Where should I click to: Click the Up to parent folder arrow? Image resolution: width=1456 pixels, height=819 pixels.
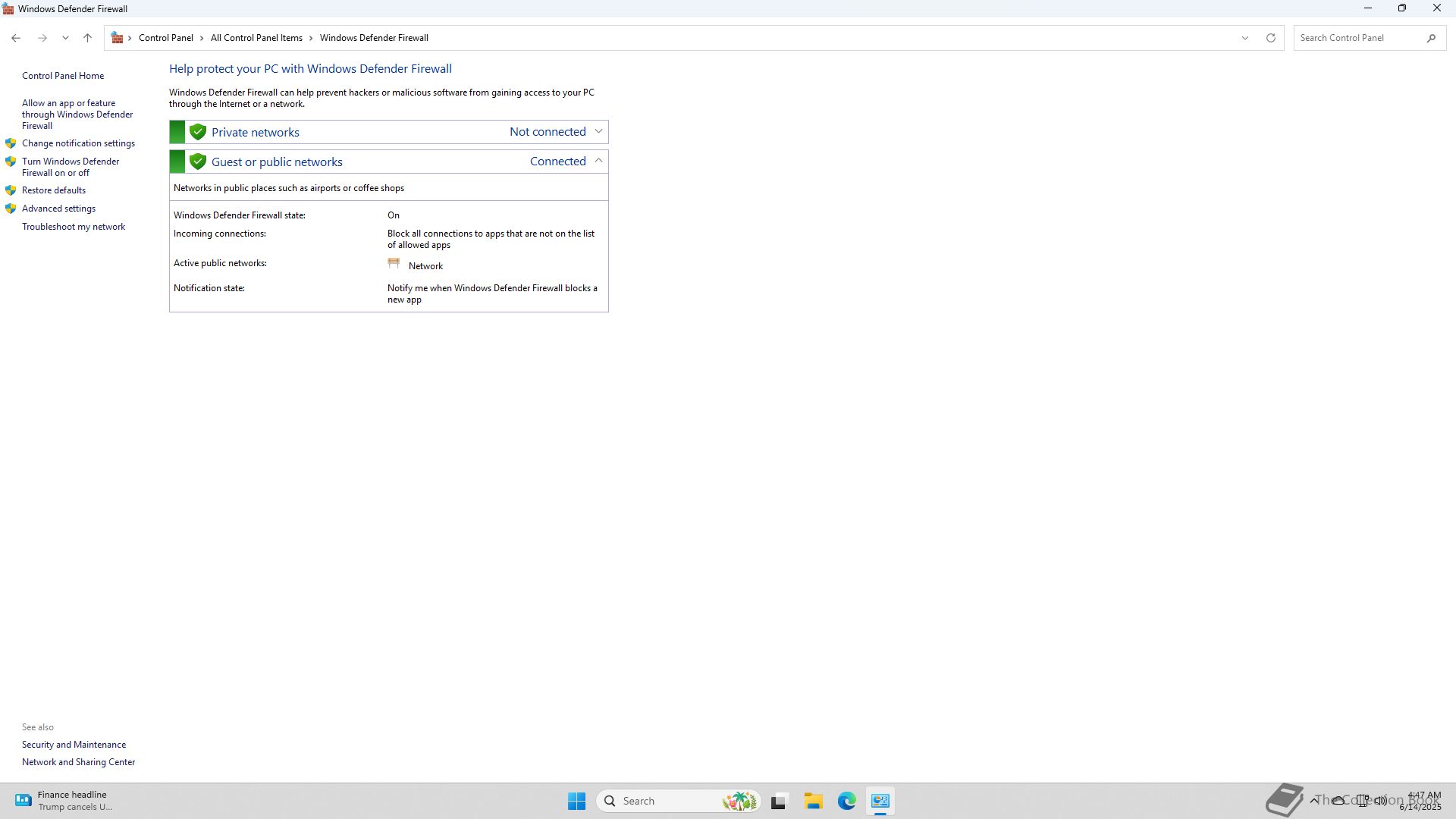[x=87, y=38]
